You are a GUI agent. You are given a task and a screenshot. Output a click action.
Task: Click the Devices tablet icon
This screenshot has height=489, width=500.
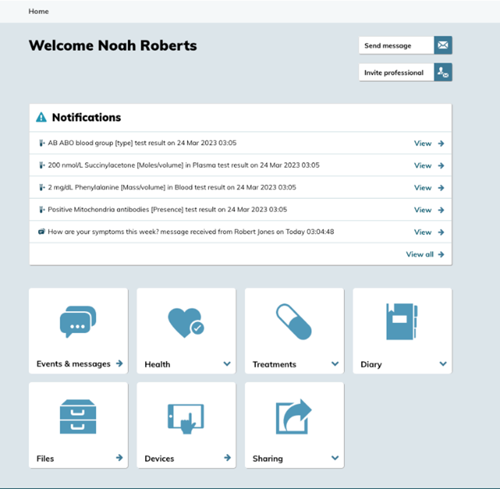pos(186,419)
